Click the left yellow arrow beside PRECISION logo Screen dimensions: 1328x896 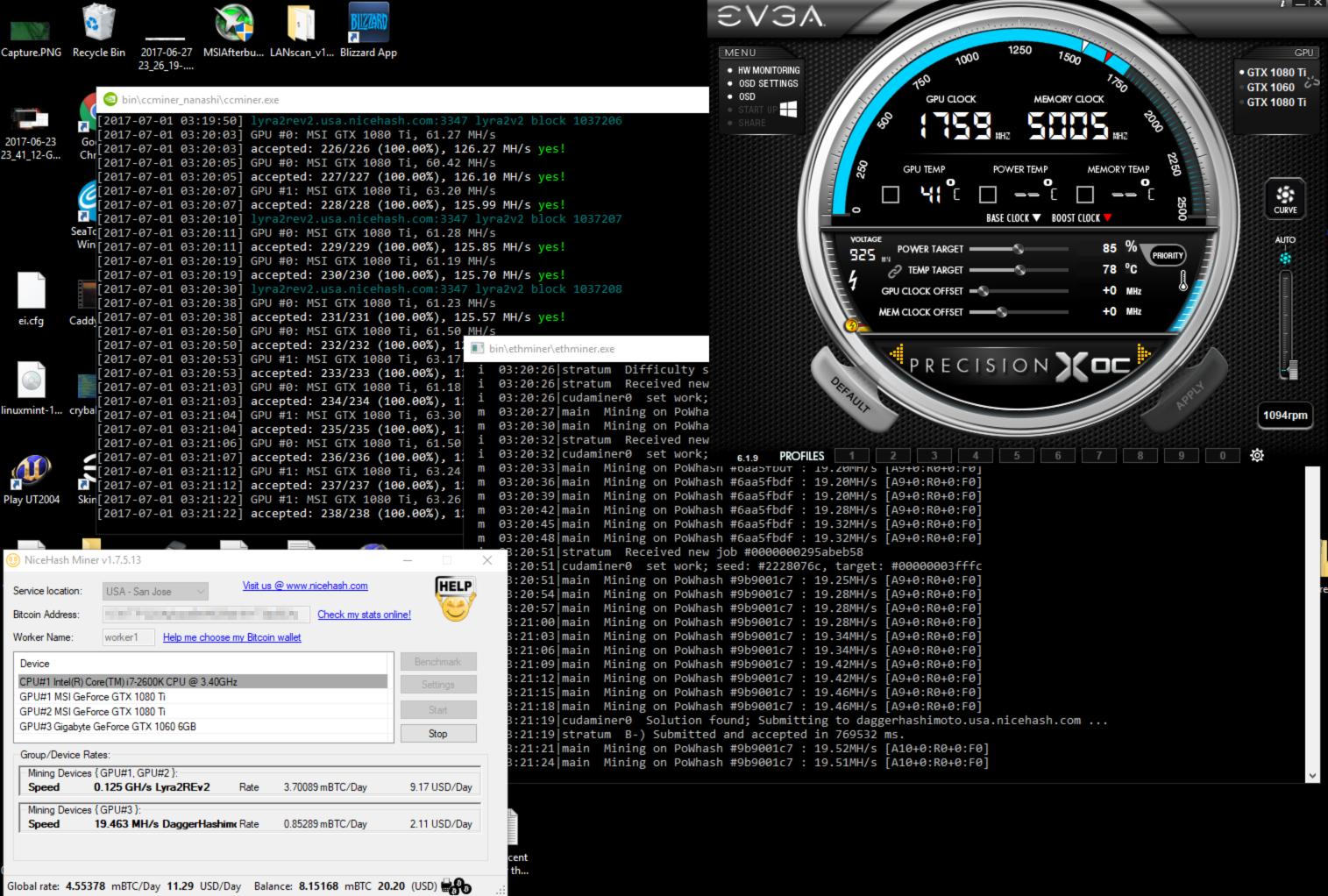coord(897,354)
